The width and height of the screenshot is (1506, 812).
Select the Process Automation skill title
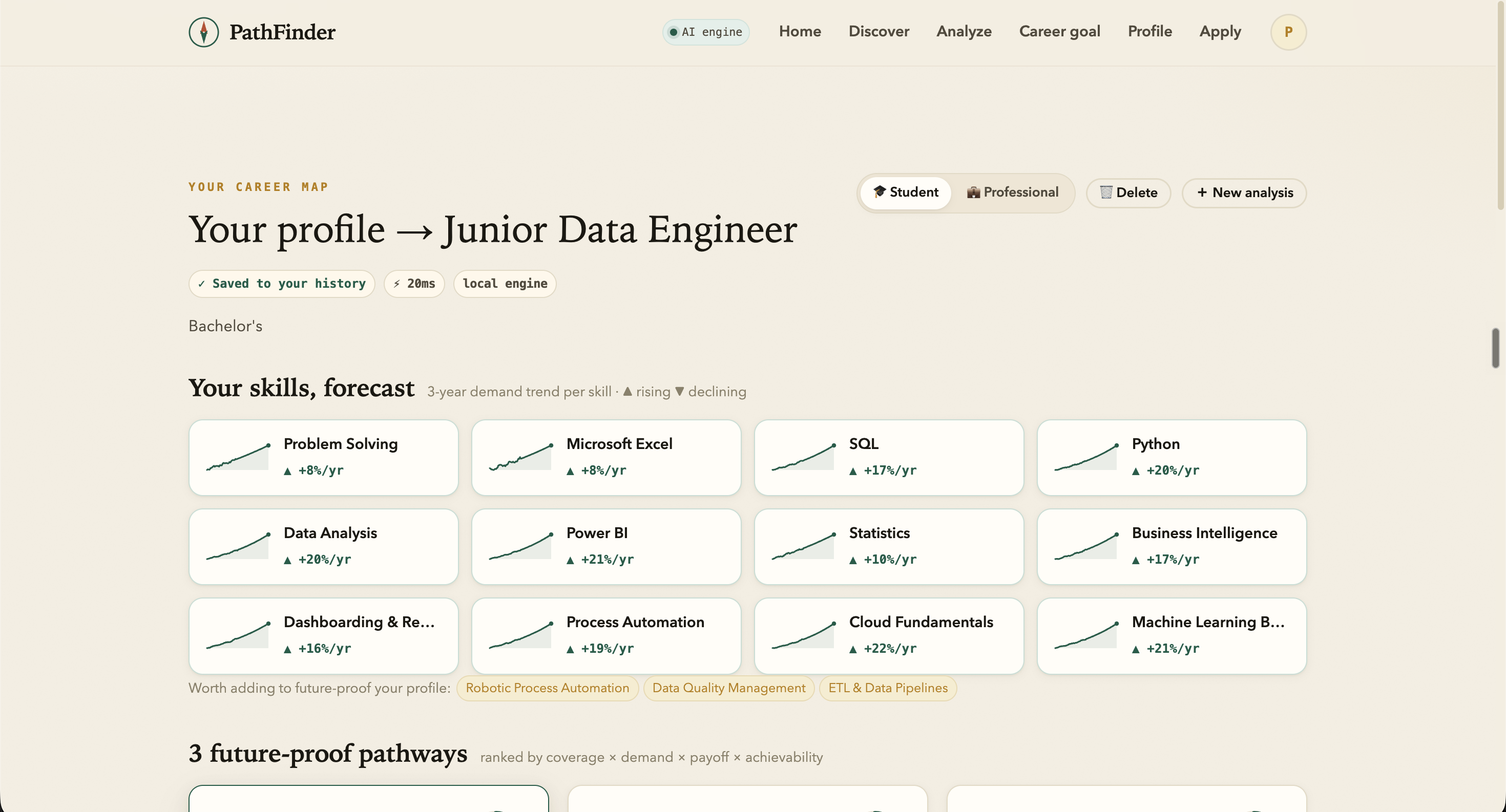pyautogui.click(x=635, y=622)
